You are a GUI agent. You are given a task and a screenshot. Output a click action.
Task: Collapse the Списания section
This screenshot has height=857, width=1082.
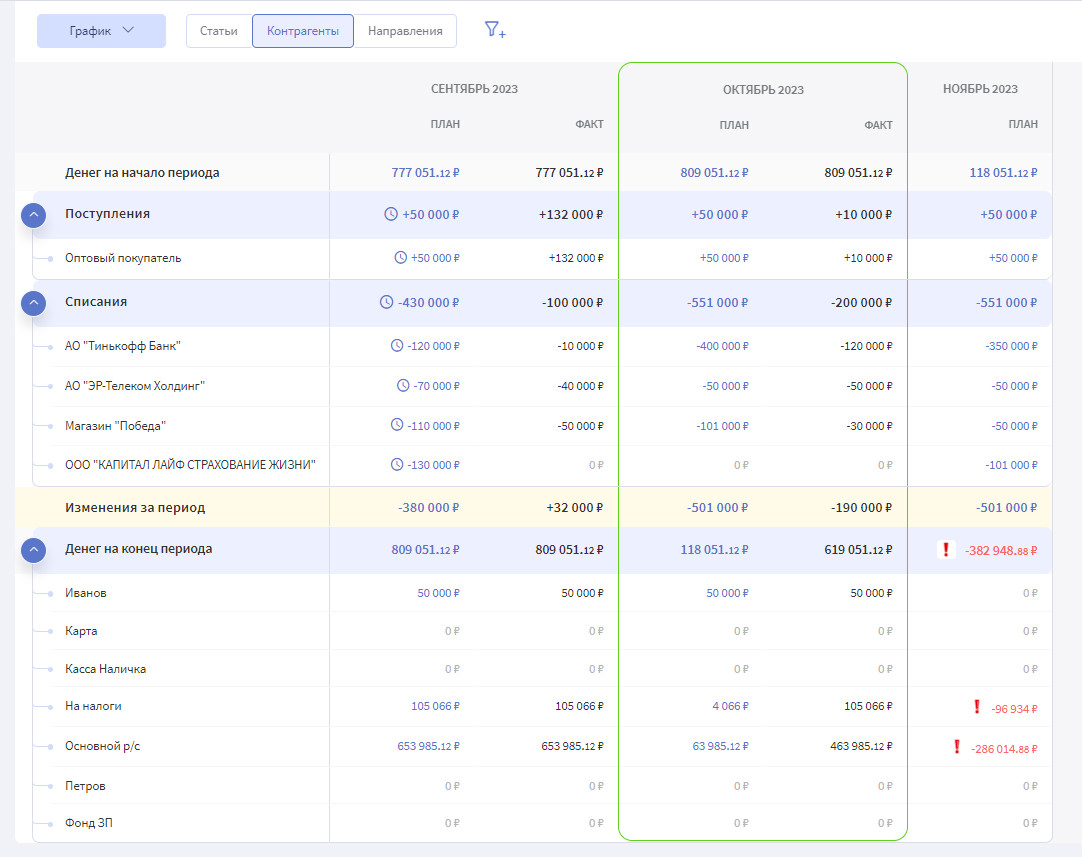(x=34, y=302)
